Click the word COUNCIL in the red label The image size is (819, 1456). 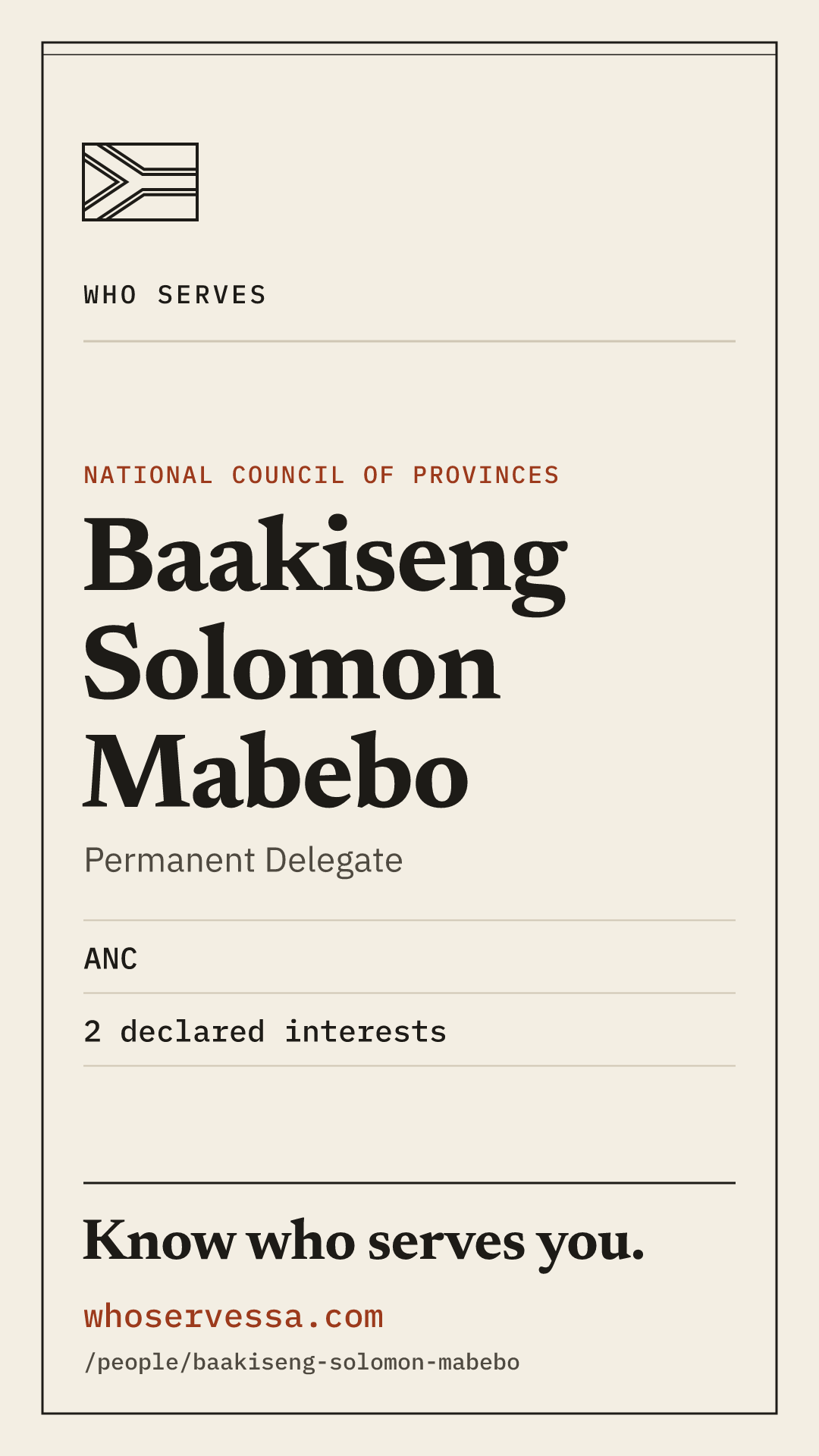click(x=288, y=475)
